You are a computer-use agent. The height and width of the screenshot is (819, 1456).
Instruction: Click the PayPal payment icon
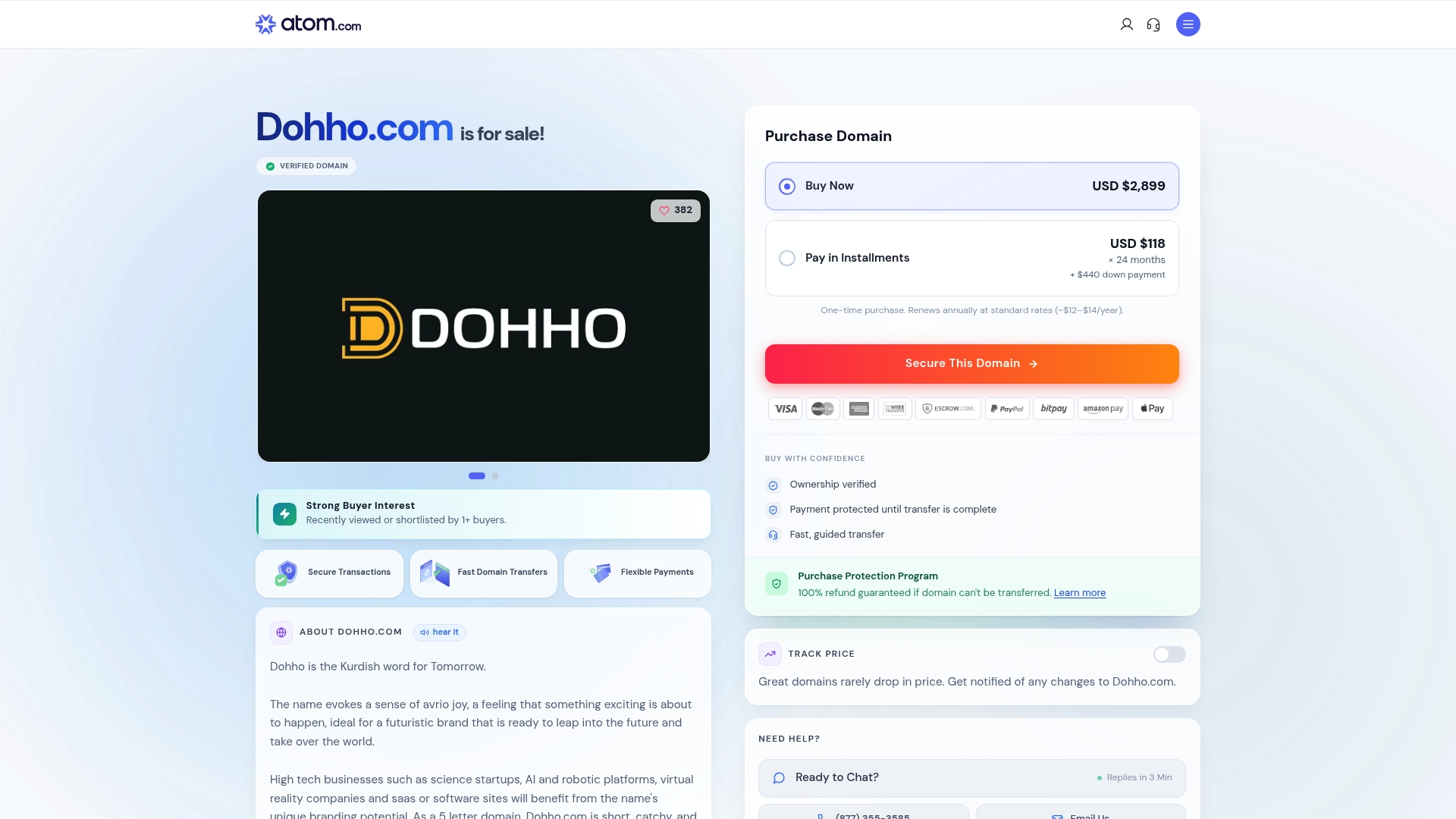tap(1007, 409)
